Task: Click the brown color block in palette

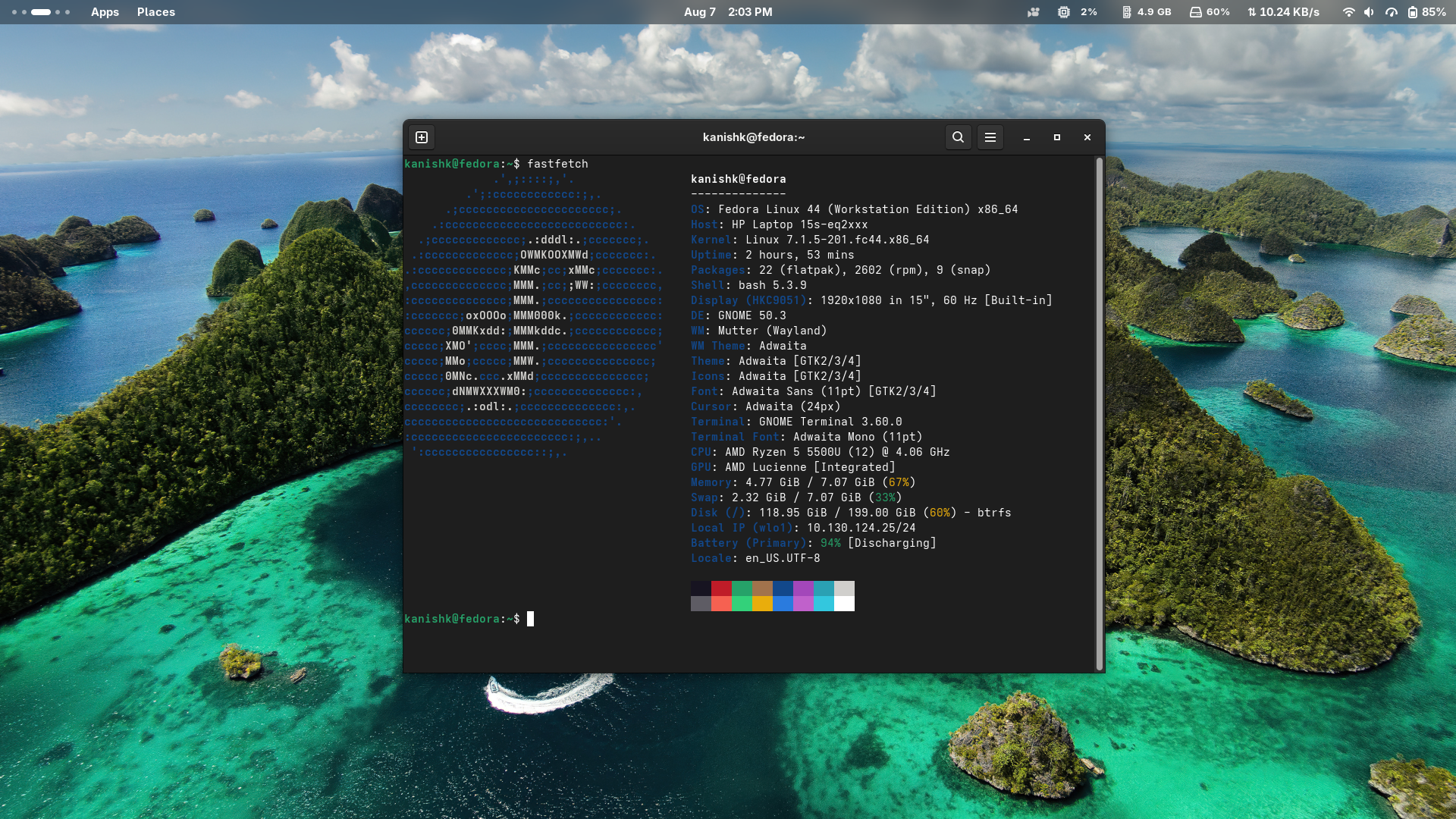Action: pos(762,588)
